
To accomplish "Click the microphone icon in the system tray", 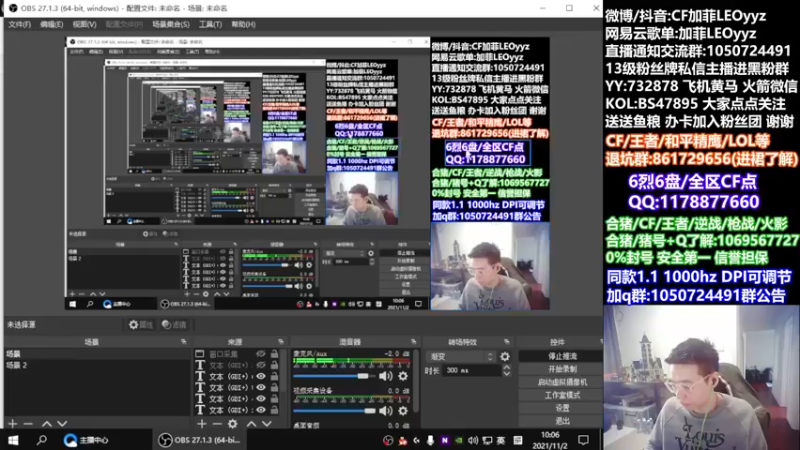I will (x=430, y=440).
